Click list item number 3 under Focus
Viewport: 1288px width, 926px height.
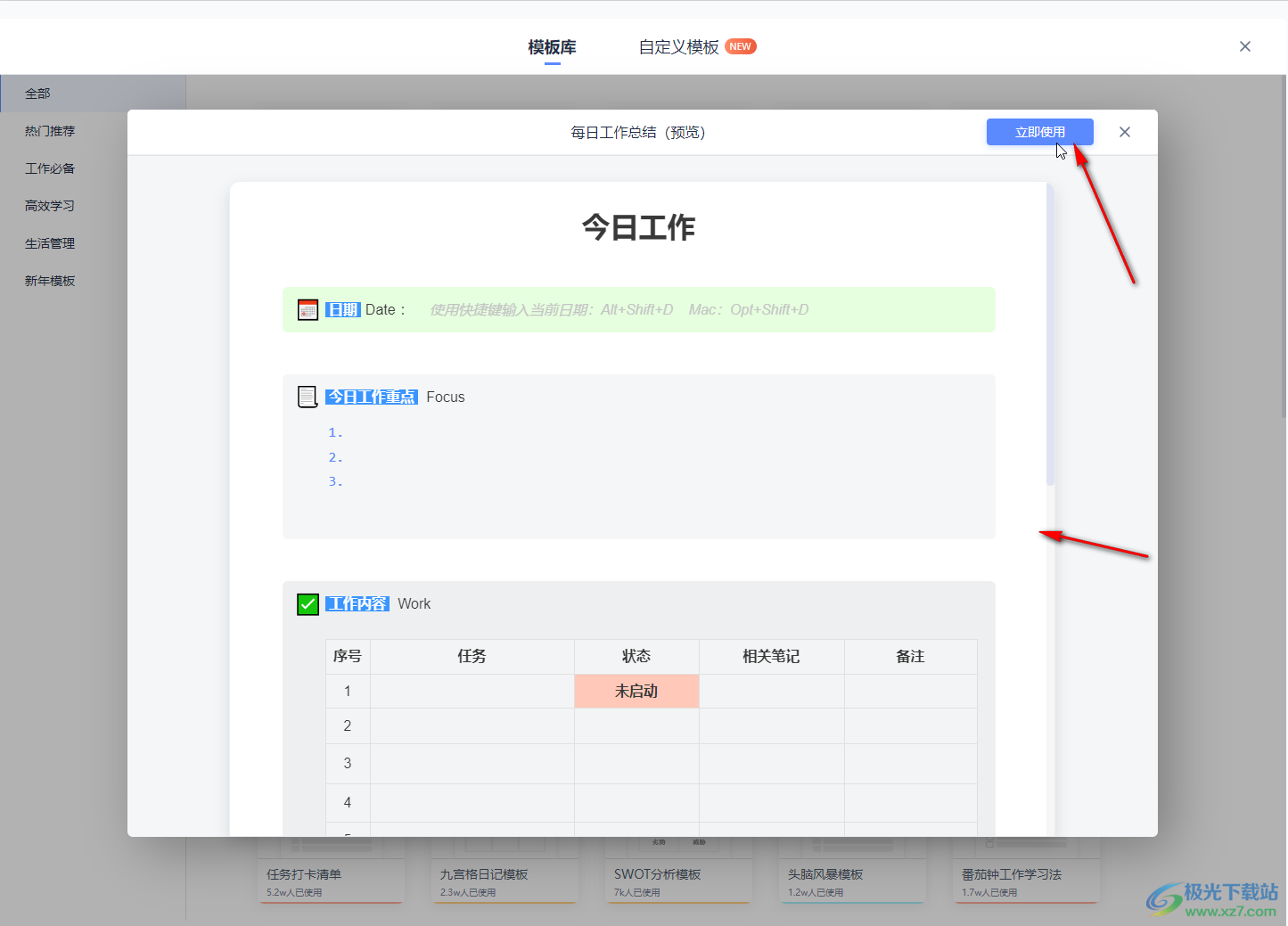(335, 481)
